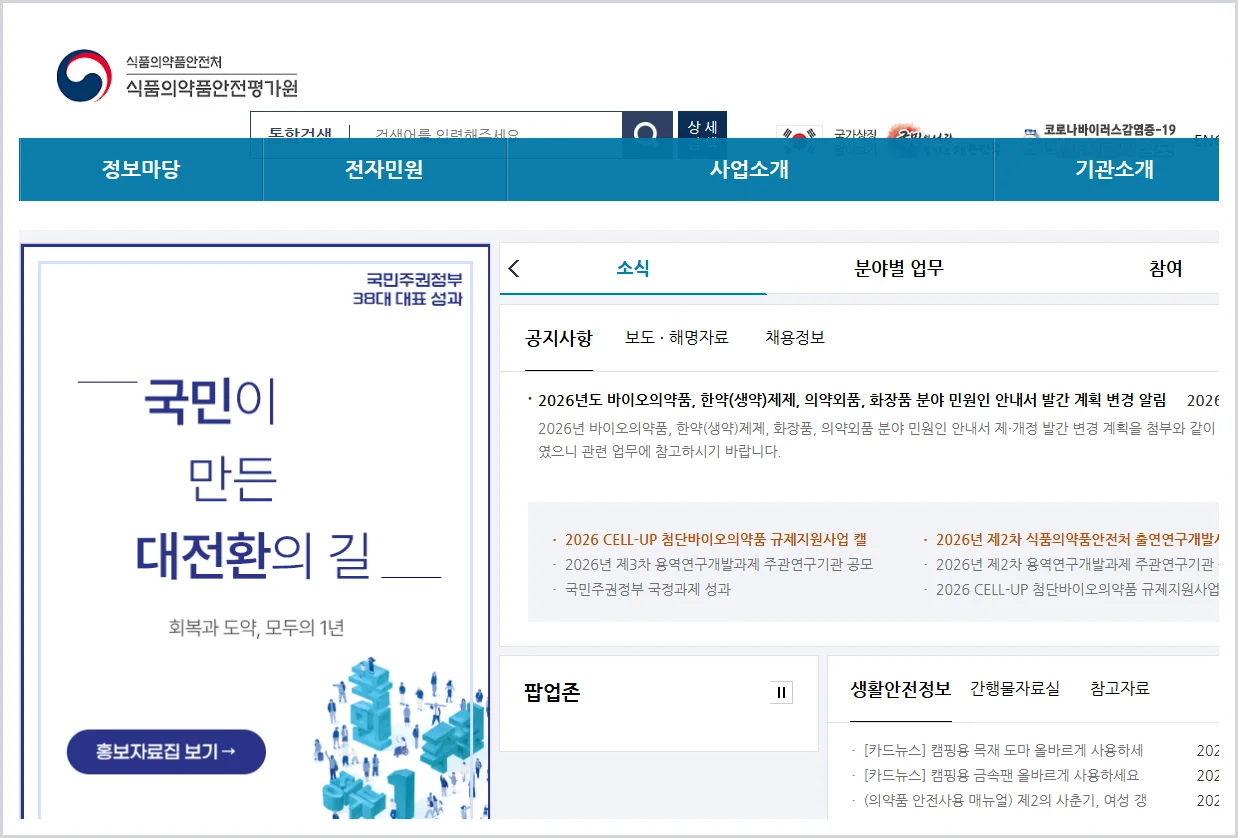Open the 사업소개 main menu
Viewport: 1238px width, 838px height.
750,169
